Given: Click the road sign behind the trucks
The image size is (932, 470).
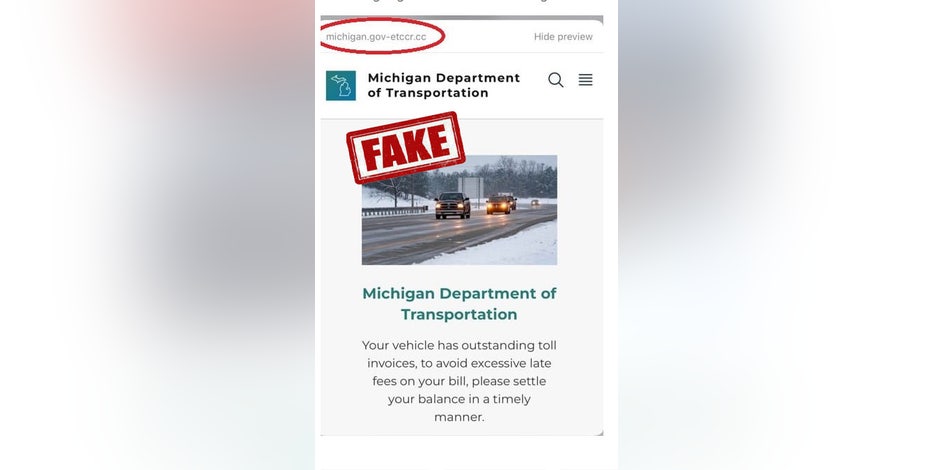Looking at the screenshot, I should click(x=471, y=187).
